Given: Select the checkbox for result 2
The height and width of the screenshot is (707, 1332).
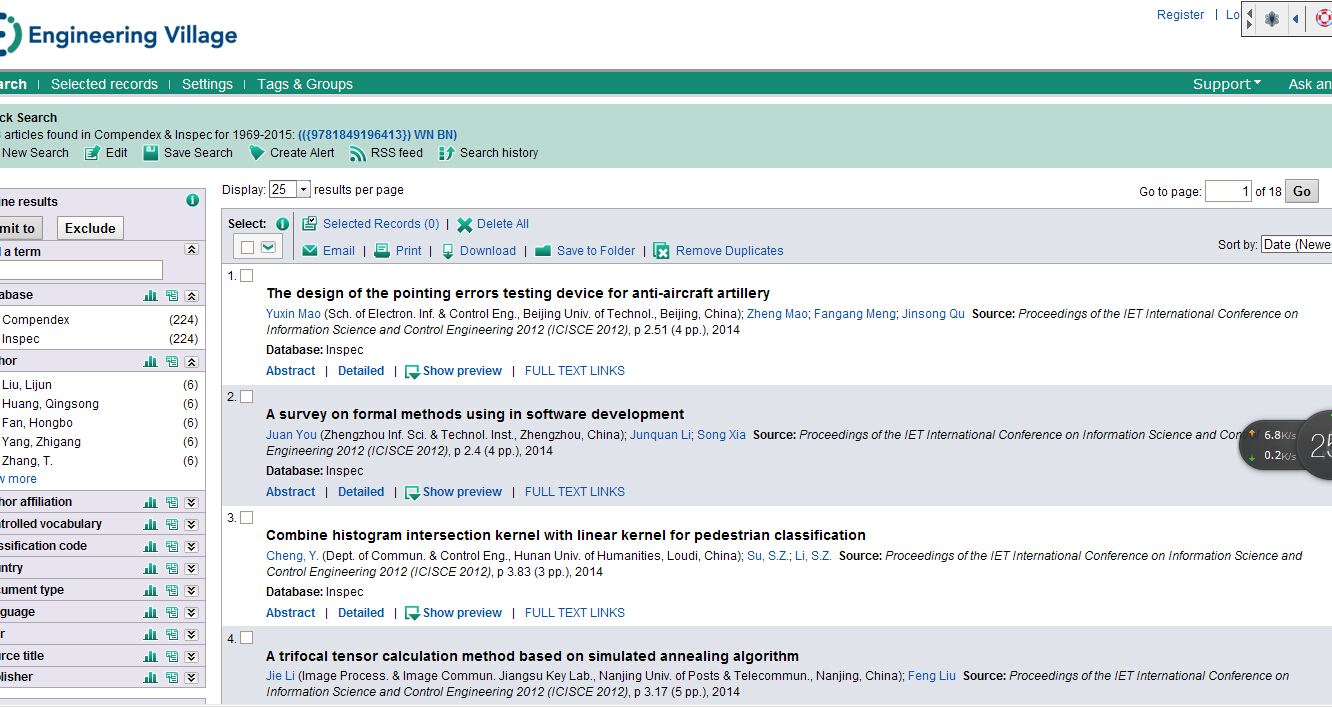Looking at the screenshot, I should [247, 397].
